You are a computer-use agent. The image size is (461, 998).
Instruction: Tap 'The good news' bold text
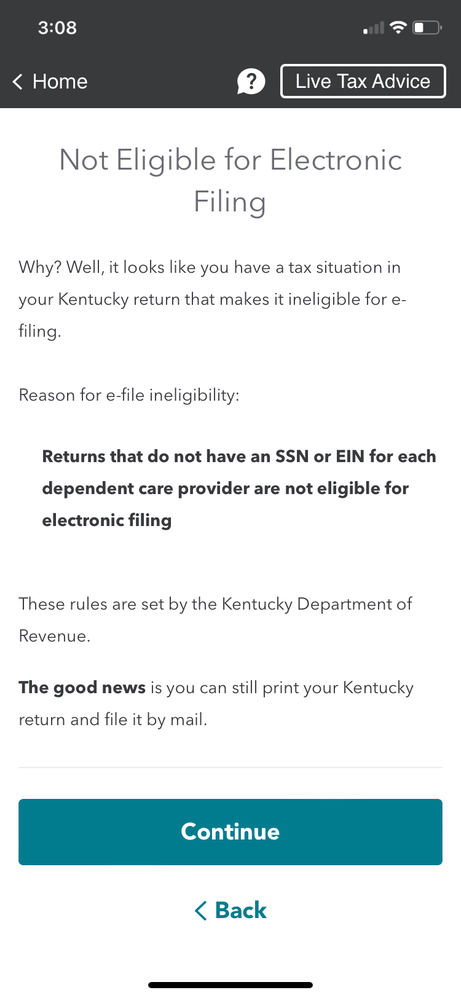pyautogui.click(x=82, y=688)
